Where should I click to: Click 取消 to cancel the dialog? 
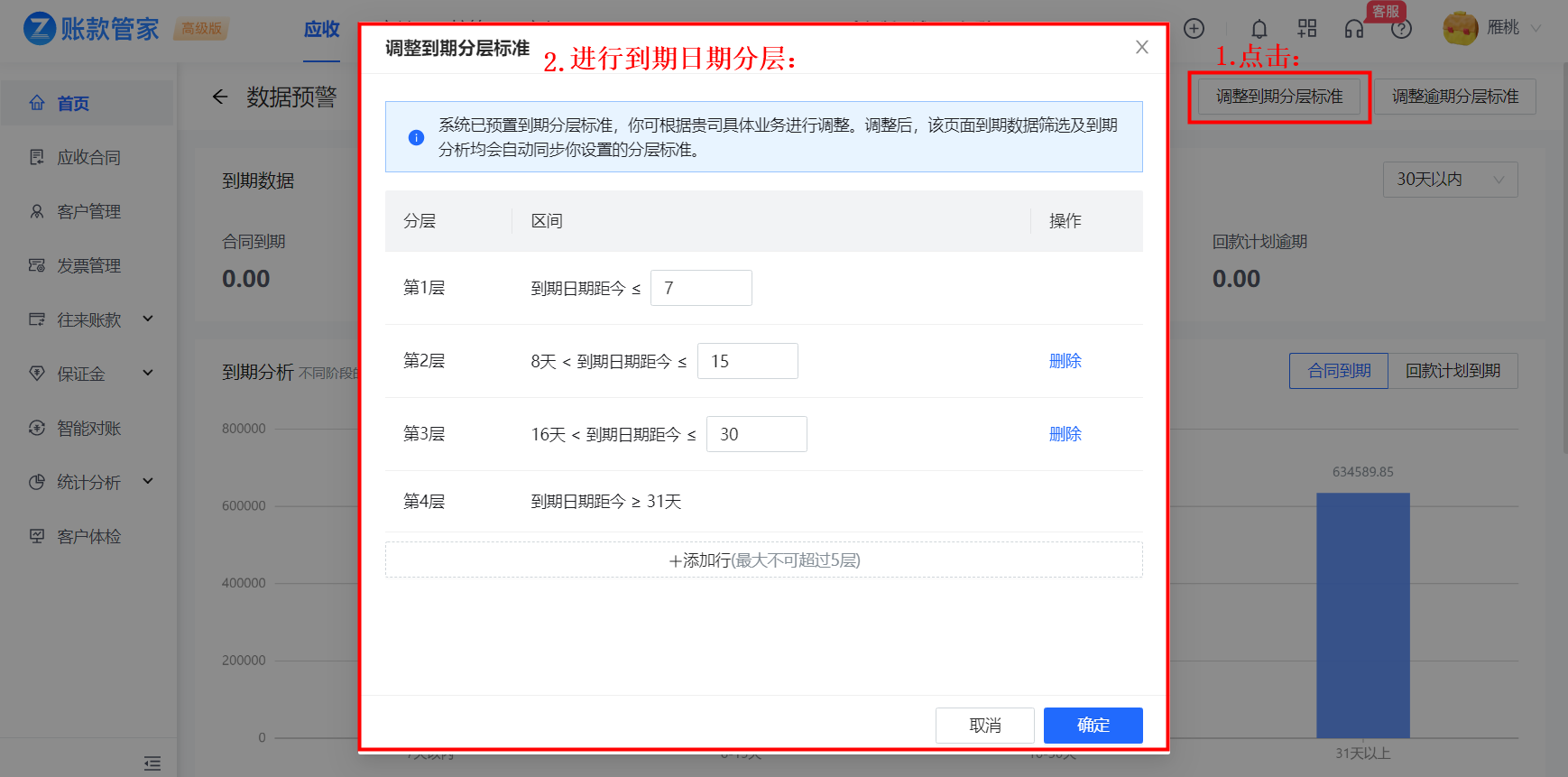coord(984,726)
